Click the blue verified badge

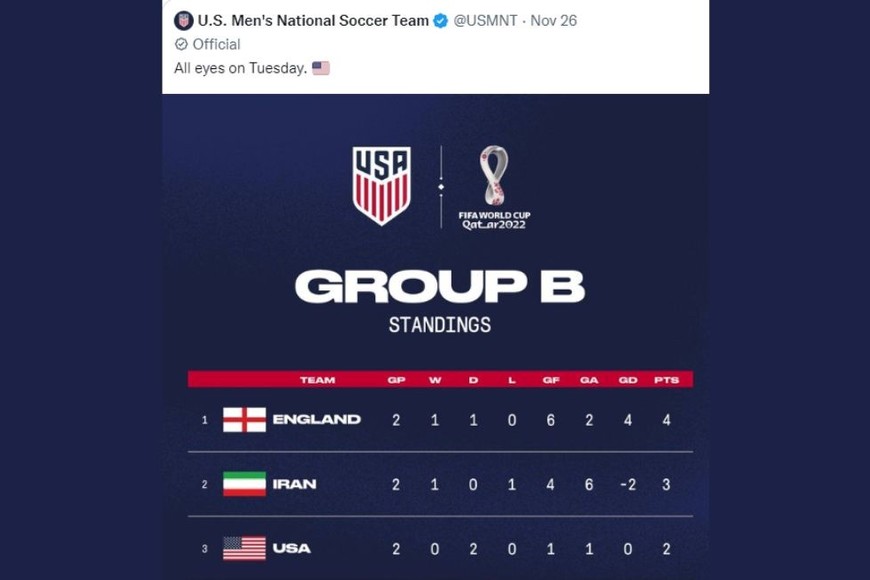click(440, 20)
